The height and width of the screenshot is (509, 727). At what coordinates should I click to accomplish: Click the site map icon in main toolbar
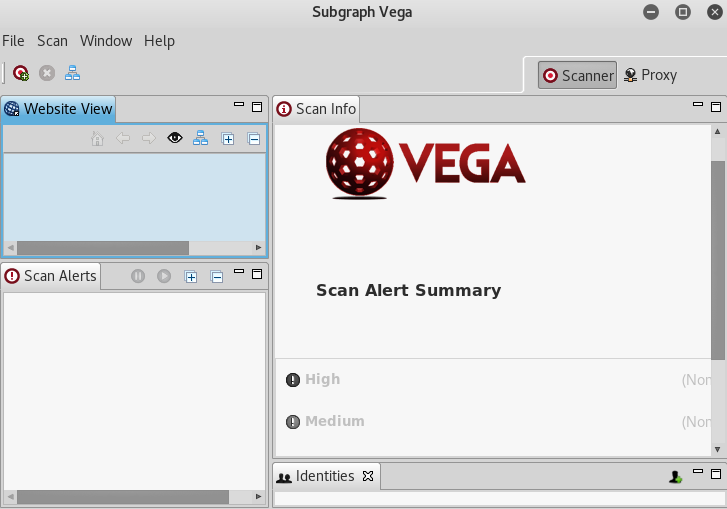pyautogui.click(x=72, y=73)
